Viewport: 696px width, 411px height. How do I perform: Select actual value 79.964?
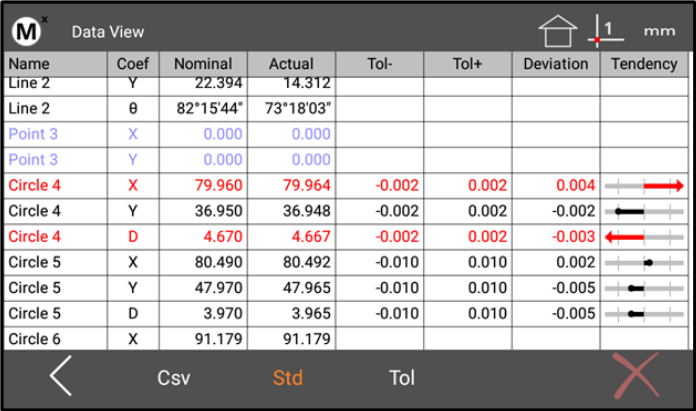point(307,185)
